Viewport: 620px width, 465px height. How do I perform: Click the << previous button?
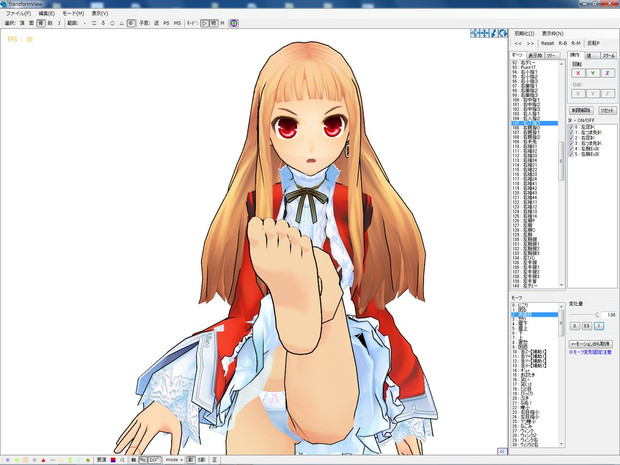click(518, 43)
